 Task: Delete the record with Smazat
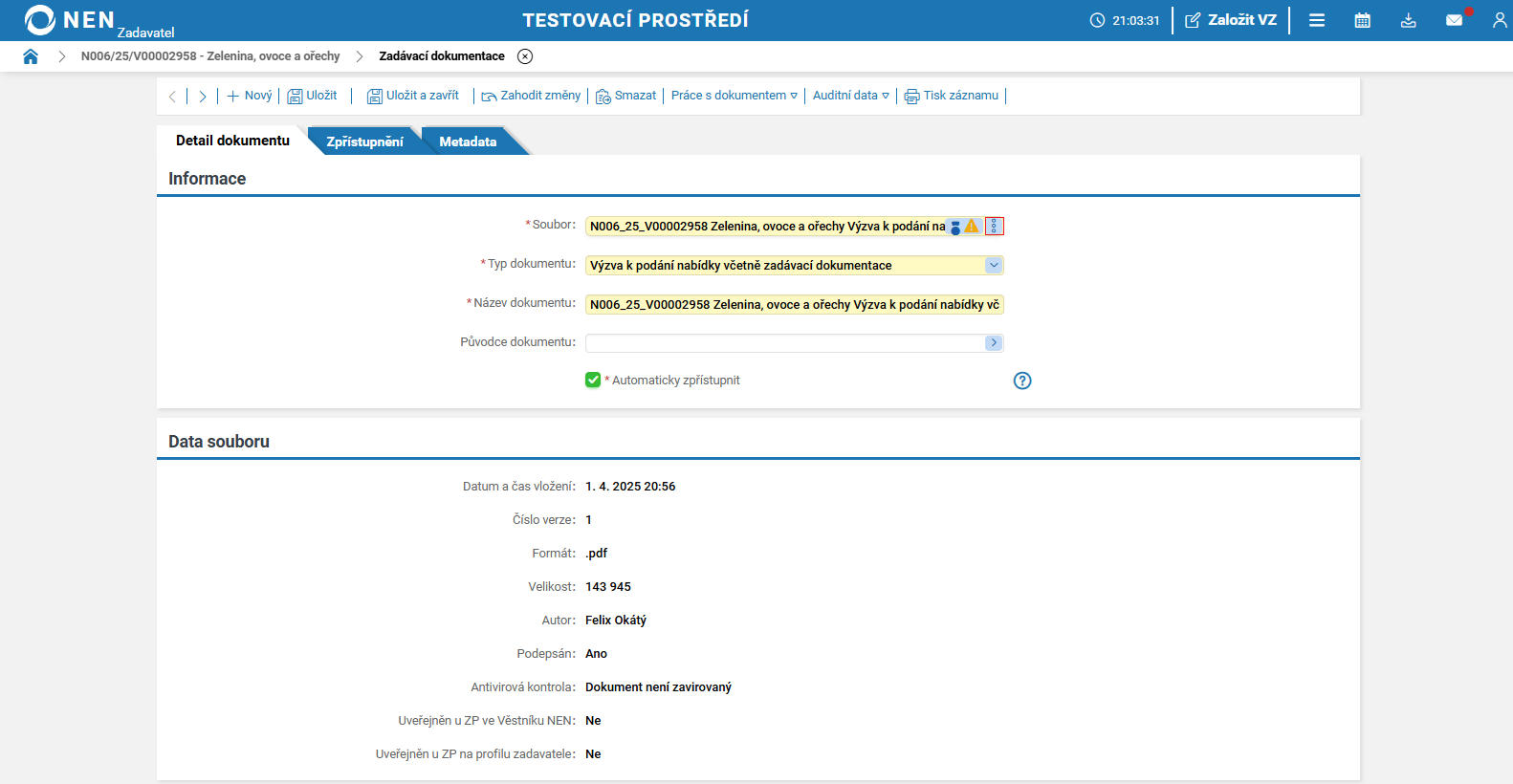[626, 96]
